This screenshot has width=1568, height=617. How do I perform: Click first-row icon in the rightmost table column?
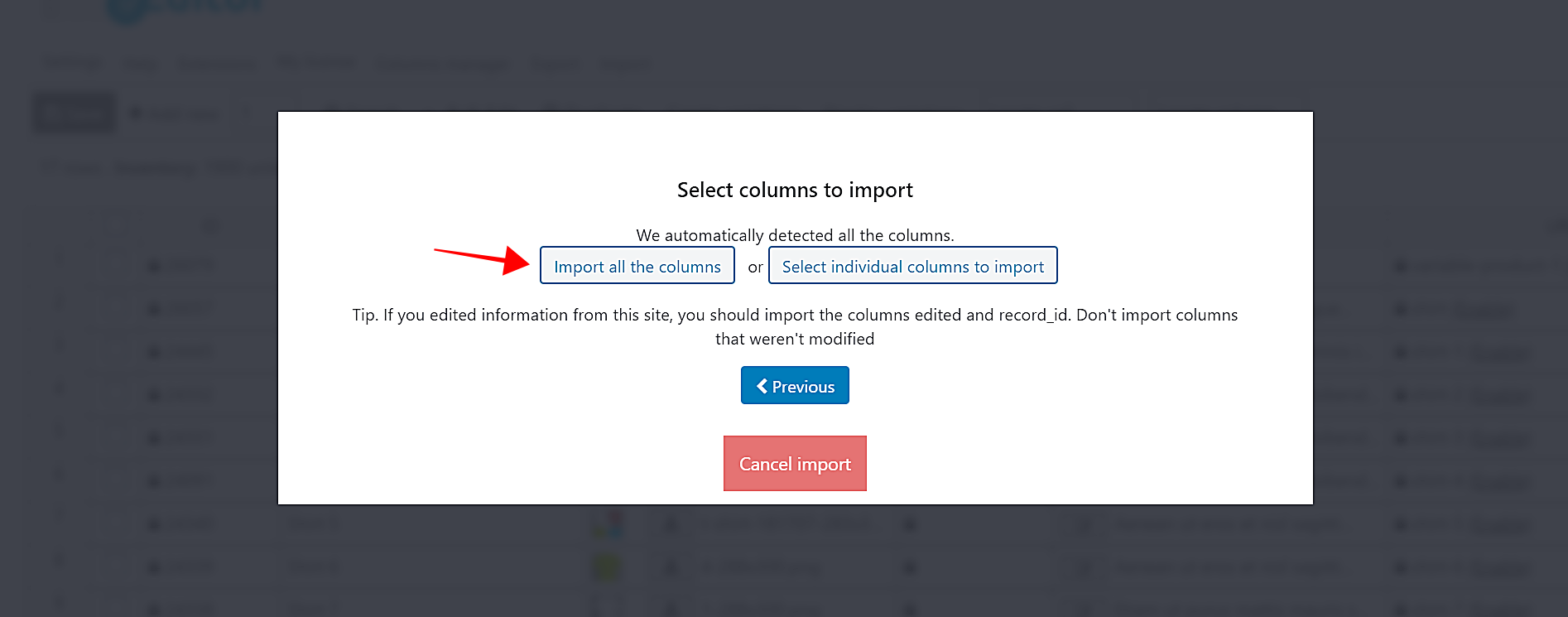pyautogui.click(x=1400, y=266)
